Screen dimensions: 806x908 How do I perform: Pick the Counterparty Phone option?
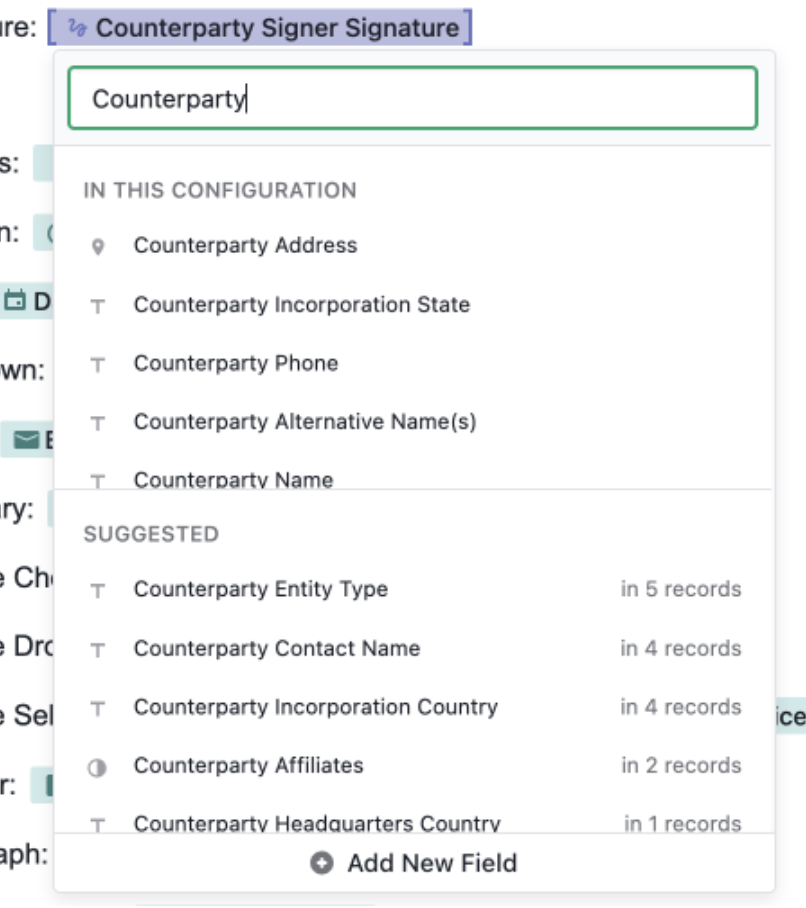point(235,364)
